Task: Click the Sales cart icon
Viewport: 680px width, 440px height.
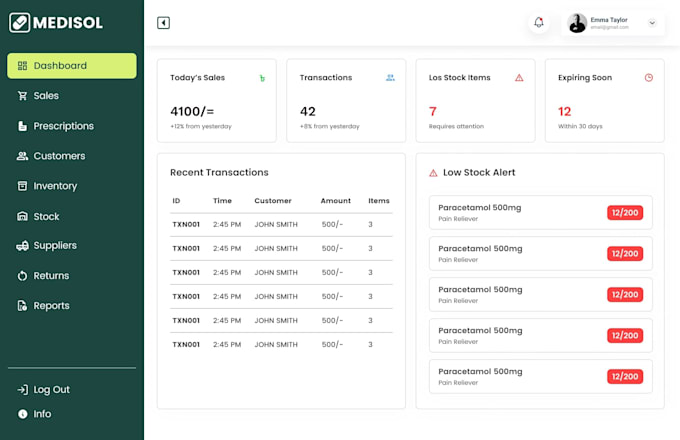Action: click(22, 96)
